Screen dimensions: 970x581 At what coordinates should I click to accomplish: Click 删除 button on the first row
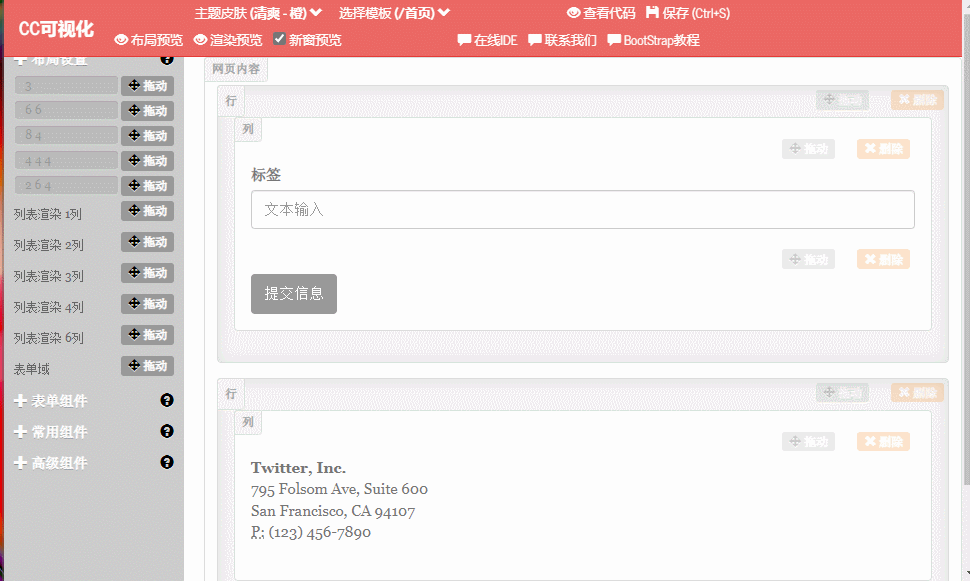pyautogui.click(x=916, y=100)
